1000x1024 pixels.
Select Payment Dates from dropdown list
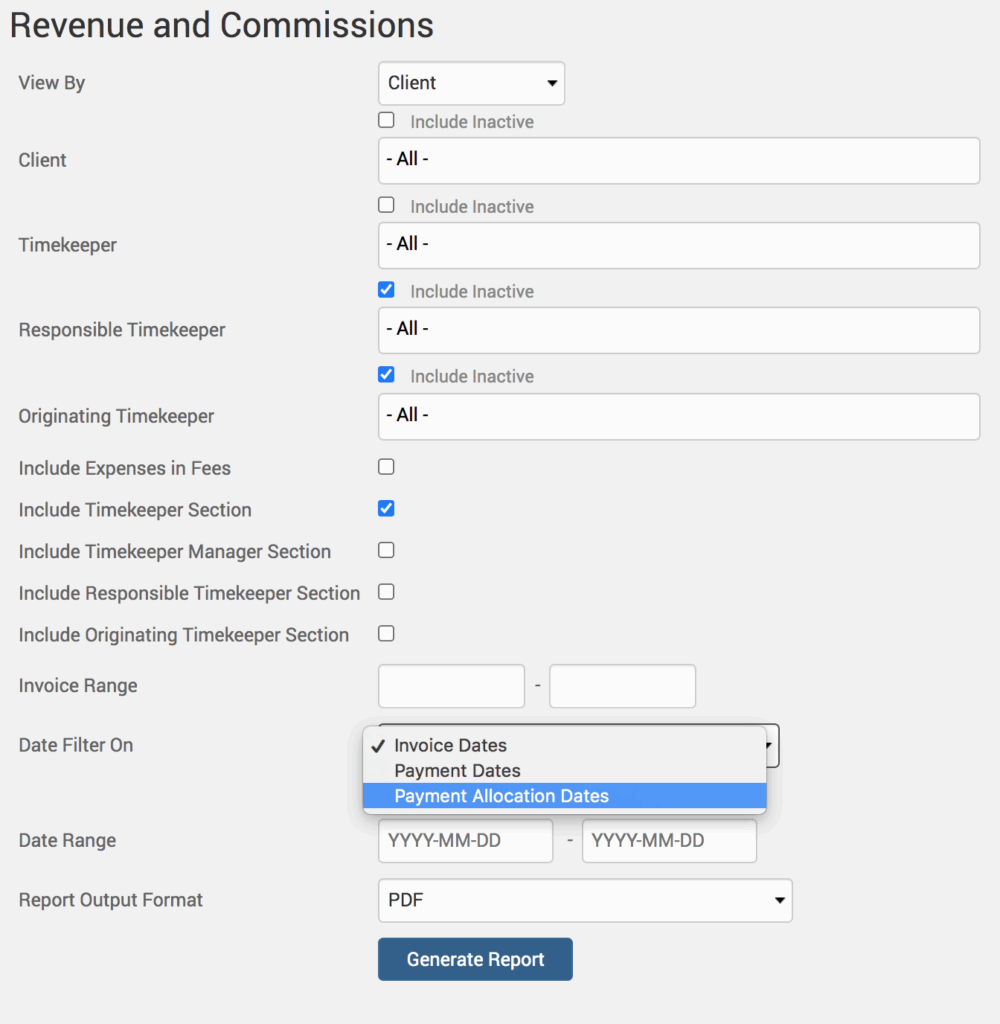(457, 771)
